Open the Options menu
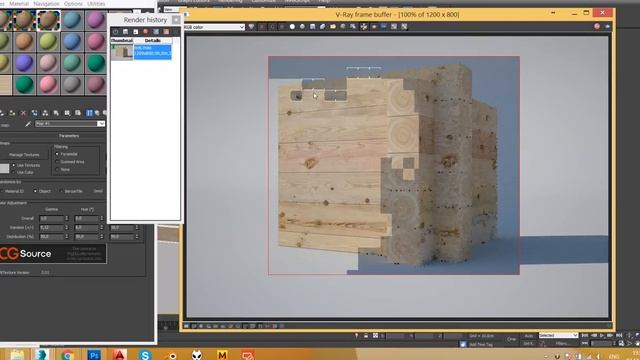Screen dimensions: 640x360 (x=73, y=4)
